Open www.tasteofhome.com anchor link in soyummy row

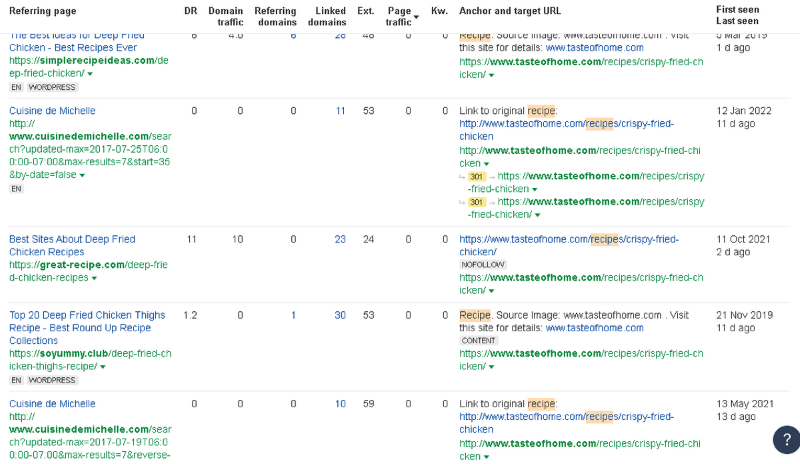[594, 328]
